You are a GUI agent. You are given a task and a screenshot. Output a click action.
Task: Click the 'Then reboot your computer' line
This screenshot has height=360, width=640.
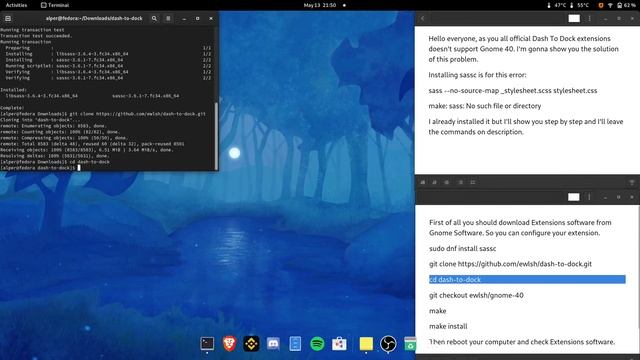[522, 342]
